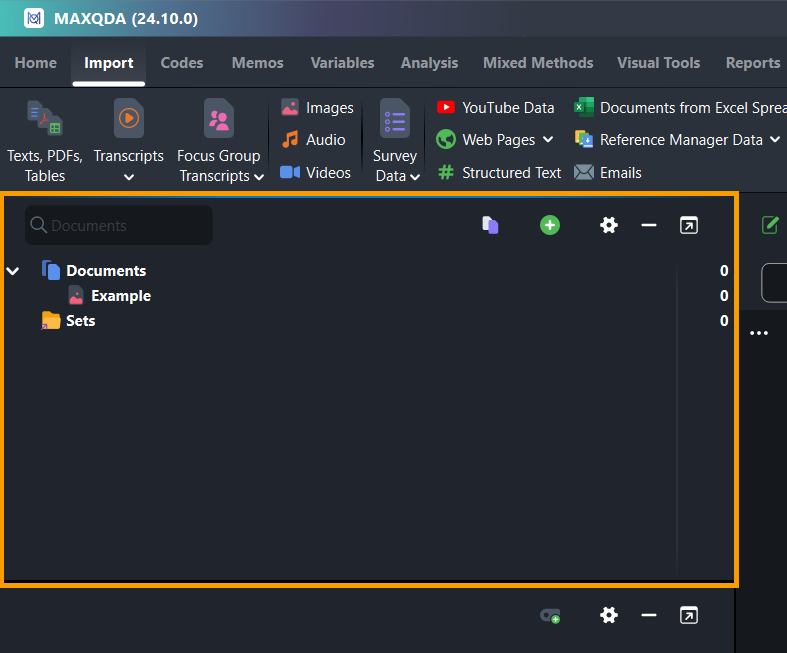Open the Transcripts dropdown arrow

pyautogui.click(x=129, y=178)
